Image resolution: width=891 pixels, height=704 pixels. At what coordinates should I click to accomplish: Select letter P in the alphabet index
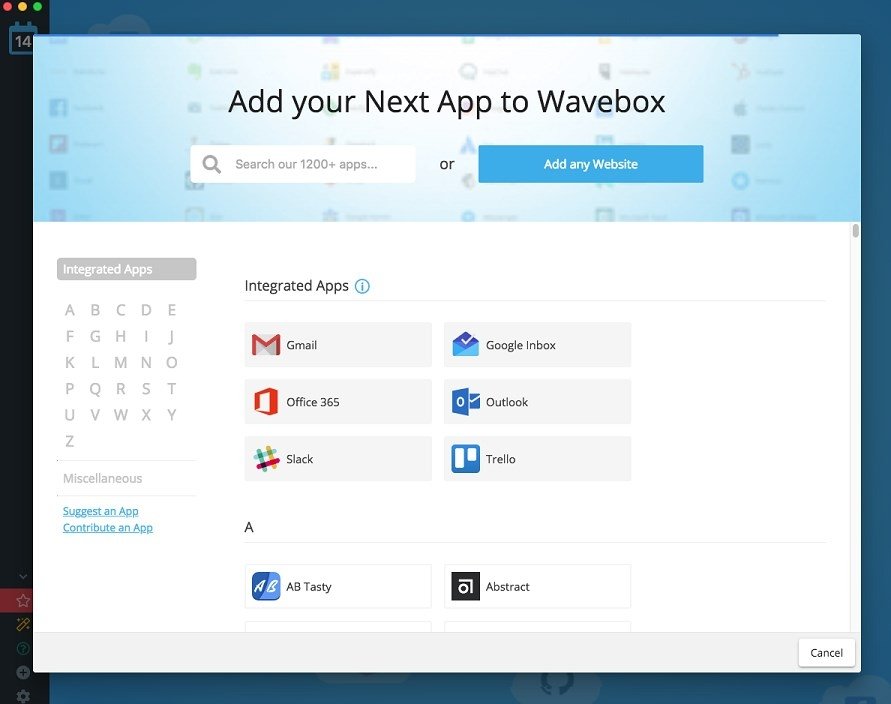(70, 389)
